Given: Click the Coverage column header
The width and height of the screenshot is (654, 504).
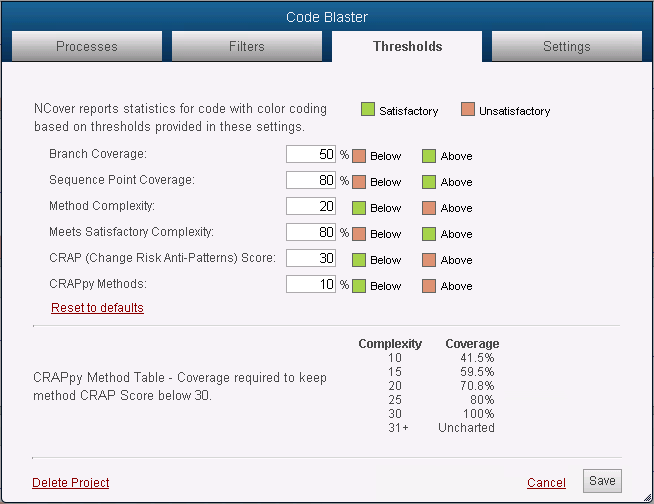Looking at the screenshot, I should (x=472, y=343).
